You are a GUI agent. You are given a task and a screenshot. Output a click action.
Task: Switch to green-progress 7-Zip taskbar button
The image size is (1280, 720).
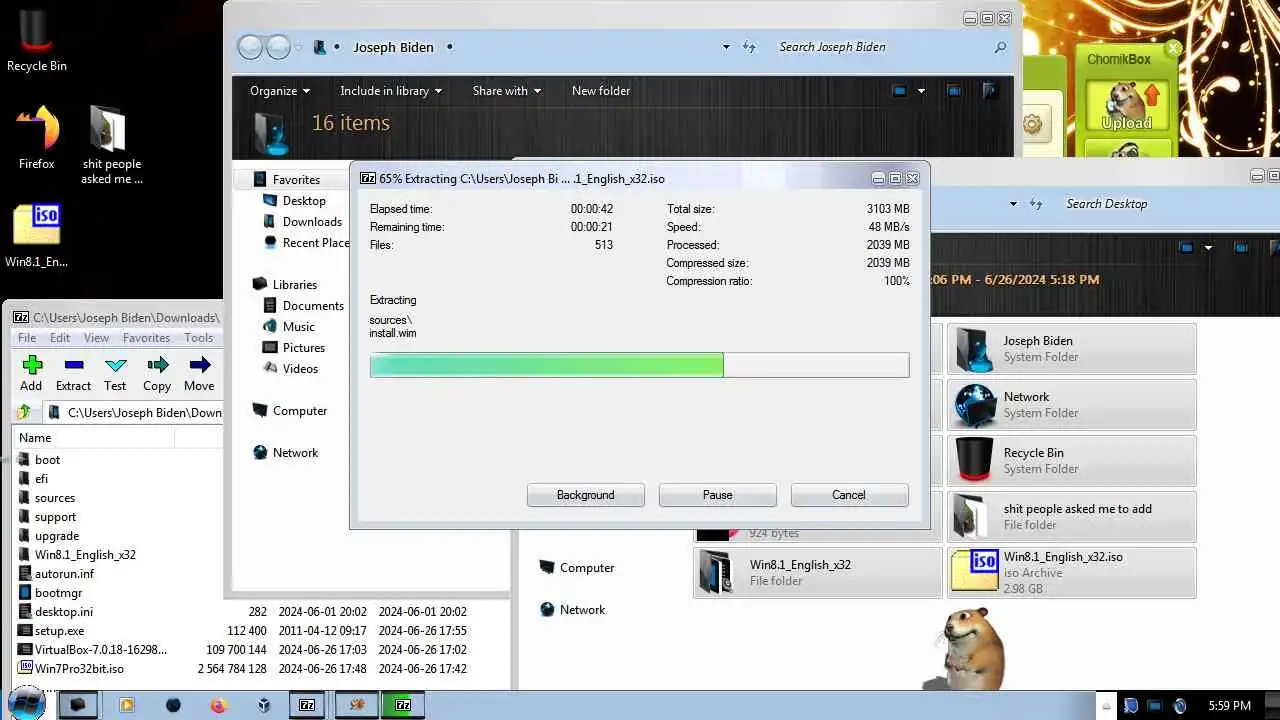pyautogui.click(x=403, y=705)
